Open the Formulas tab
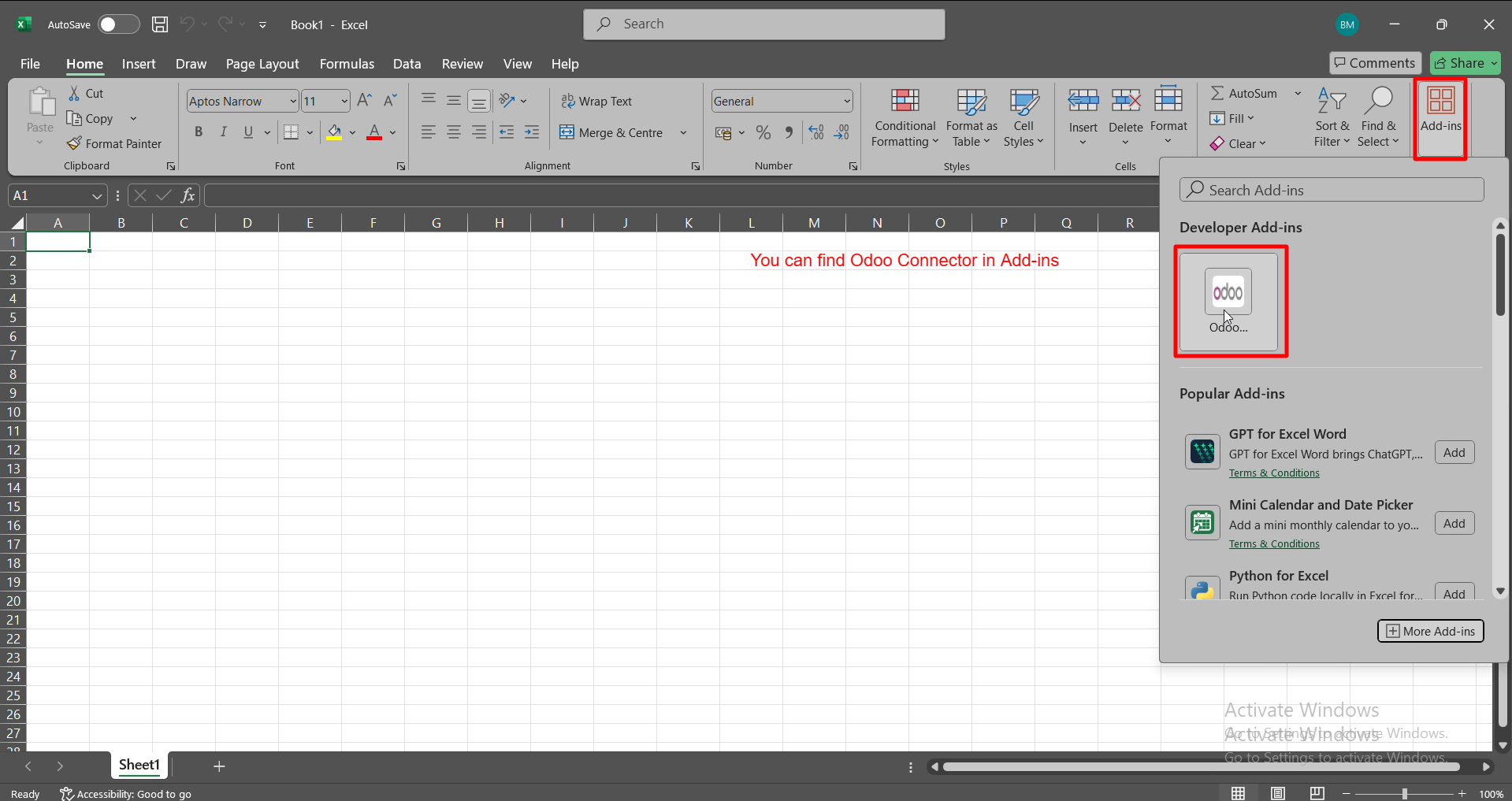Screen dimensions: 1512x801 (347, 64)
